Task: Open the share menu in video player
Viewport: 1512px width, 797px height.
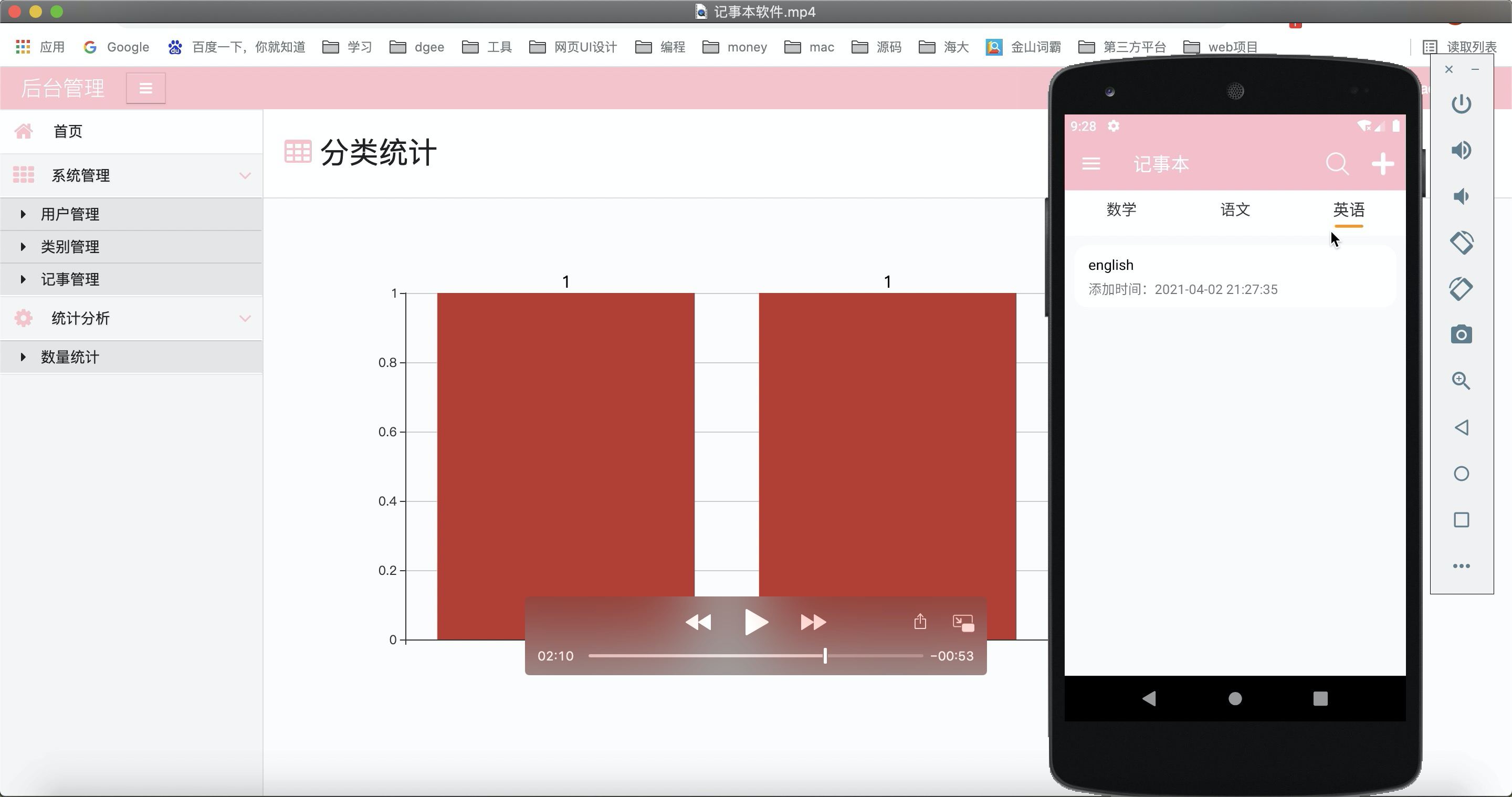Action: (920, 622)
